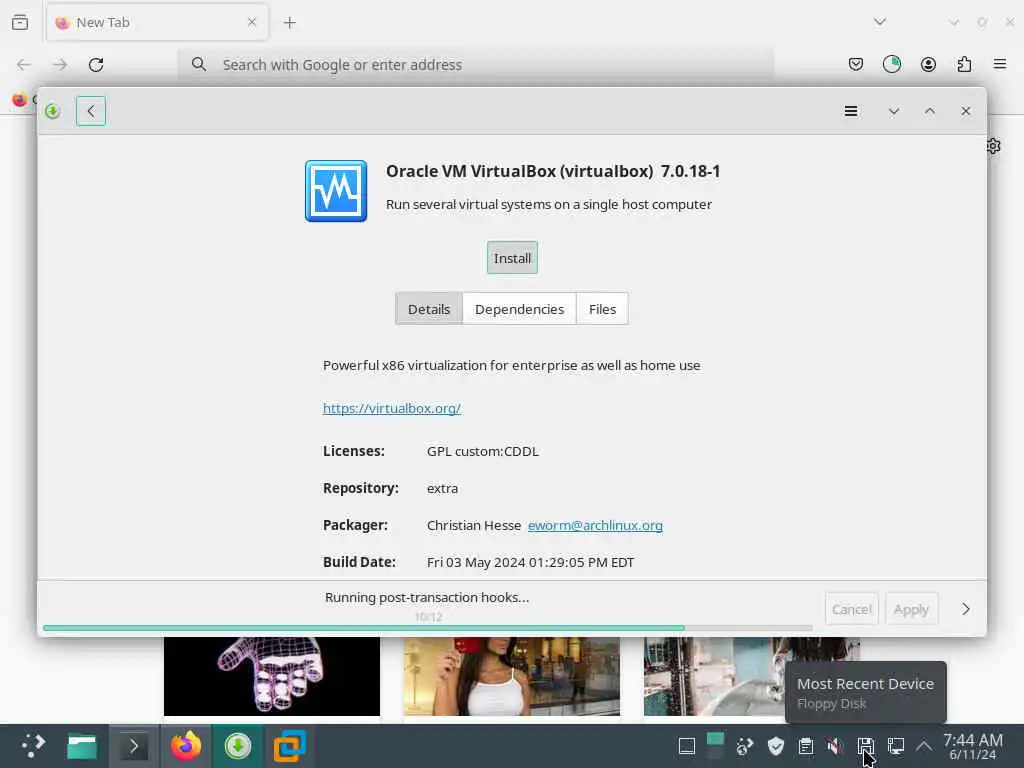Open the Firefox application menu
This screenshot has height=768, width=1024.
[999, 64]
